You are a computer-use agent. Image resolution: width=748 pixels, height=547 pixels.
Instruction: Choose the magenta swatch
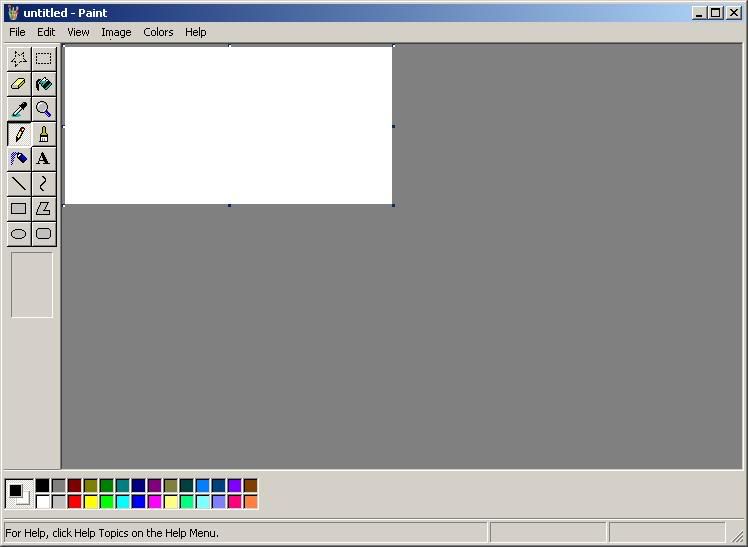(x=155, y=502)
